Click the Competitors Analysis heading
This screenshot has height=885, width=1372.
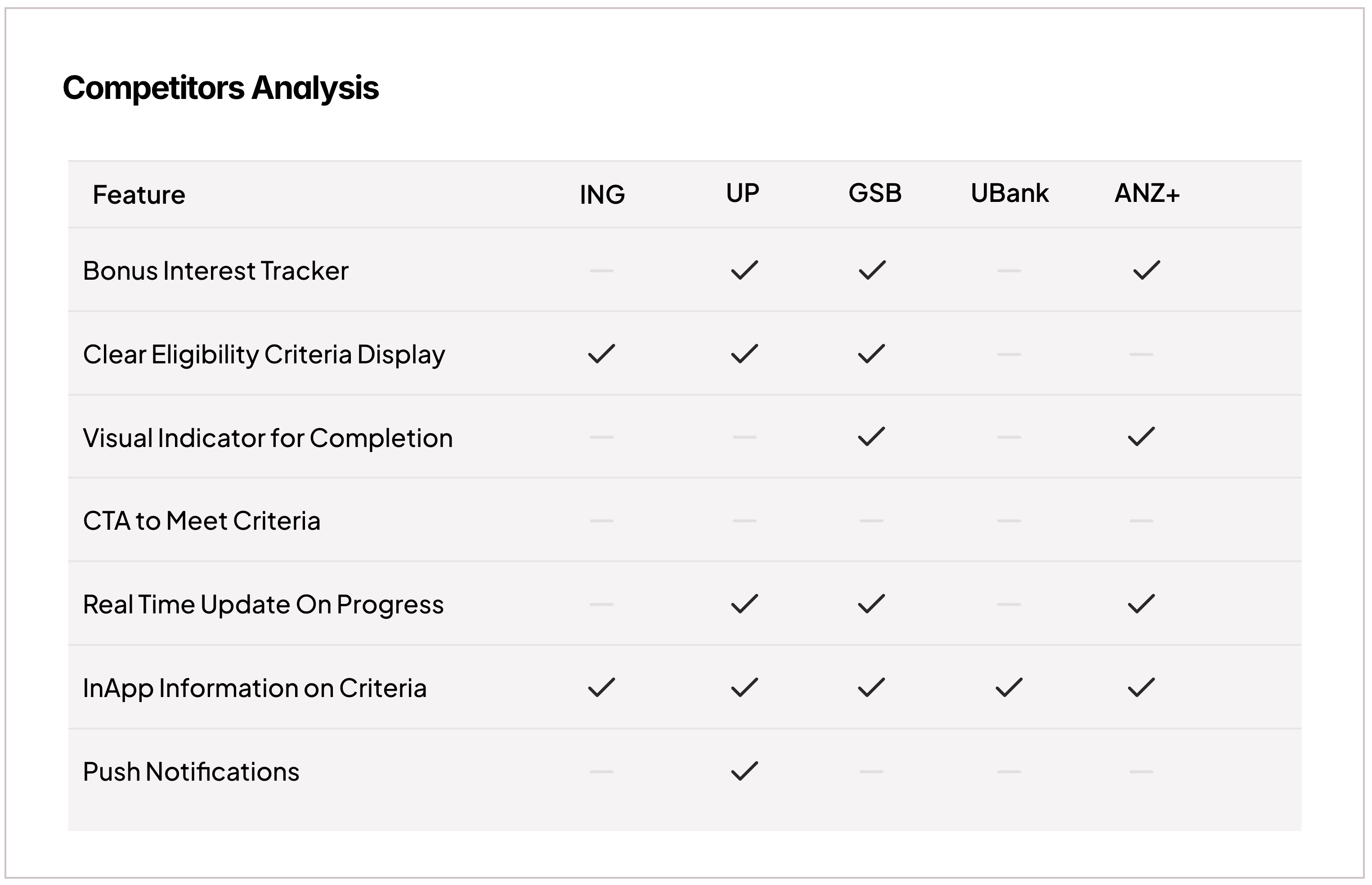[221, 88]
